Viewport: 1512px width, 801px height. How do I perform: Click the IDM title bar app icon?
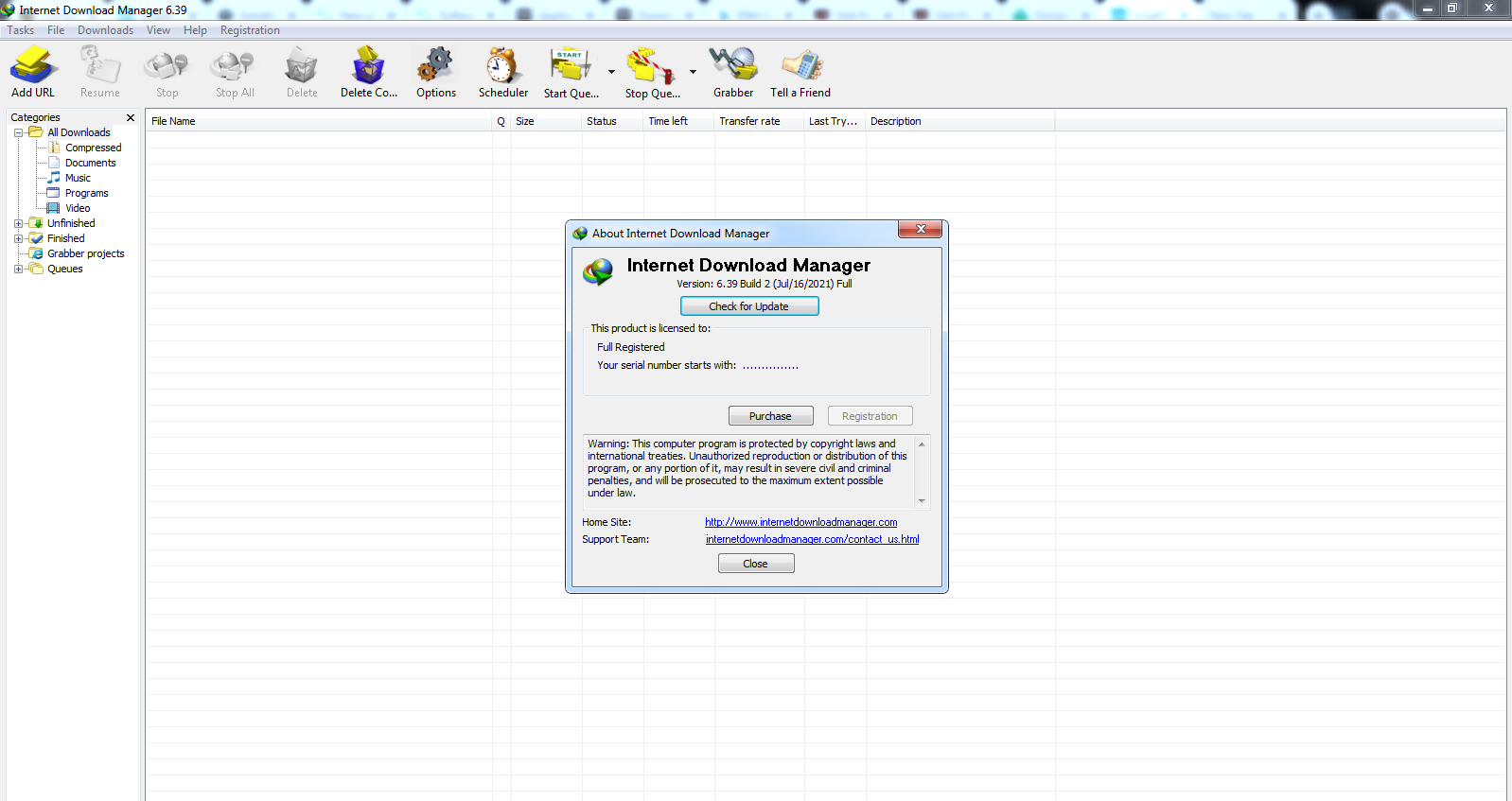pyautogui.click(x=8, y=10)
